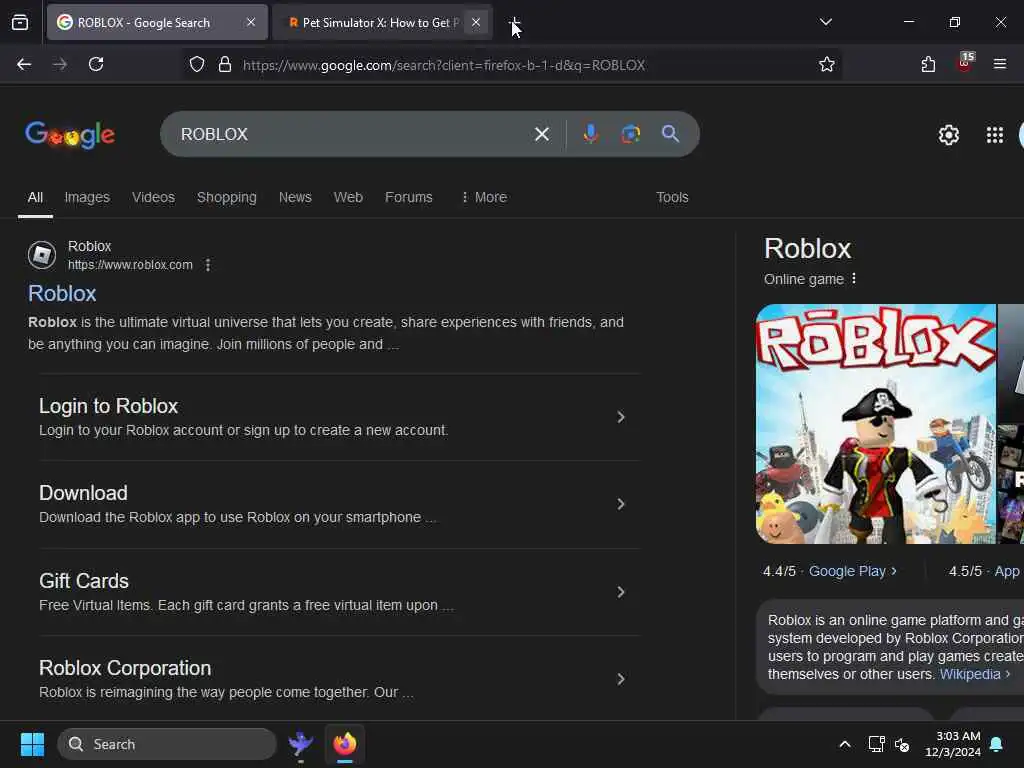Open Firefox application hamburger menu
This screenshot has height=768, width=1024.
point(1000,64)
